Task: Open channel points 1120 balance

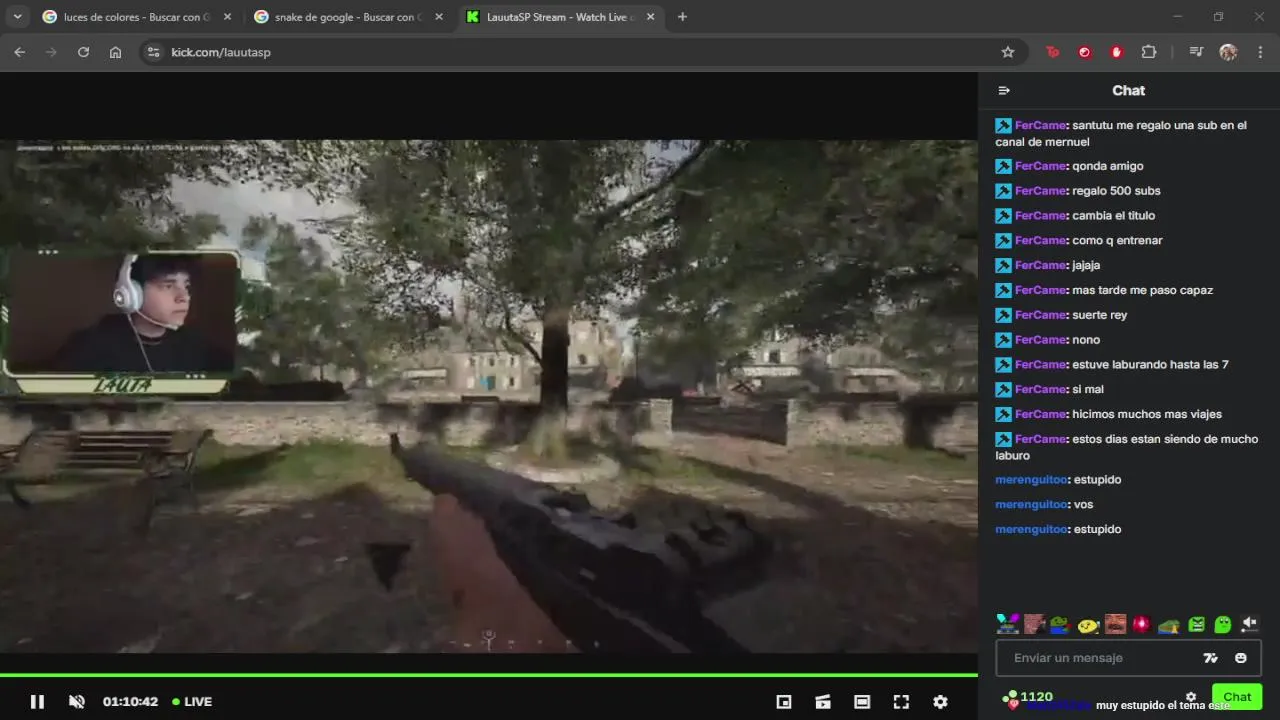Action: 1028,697
